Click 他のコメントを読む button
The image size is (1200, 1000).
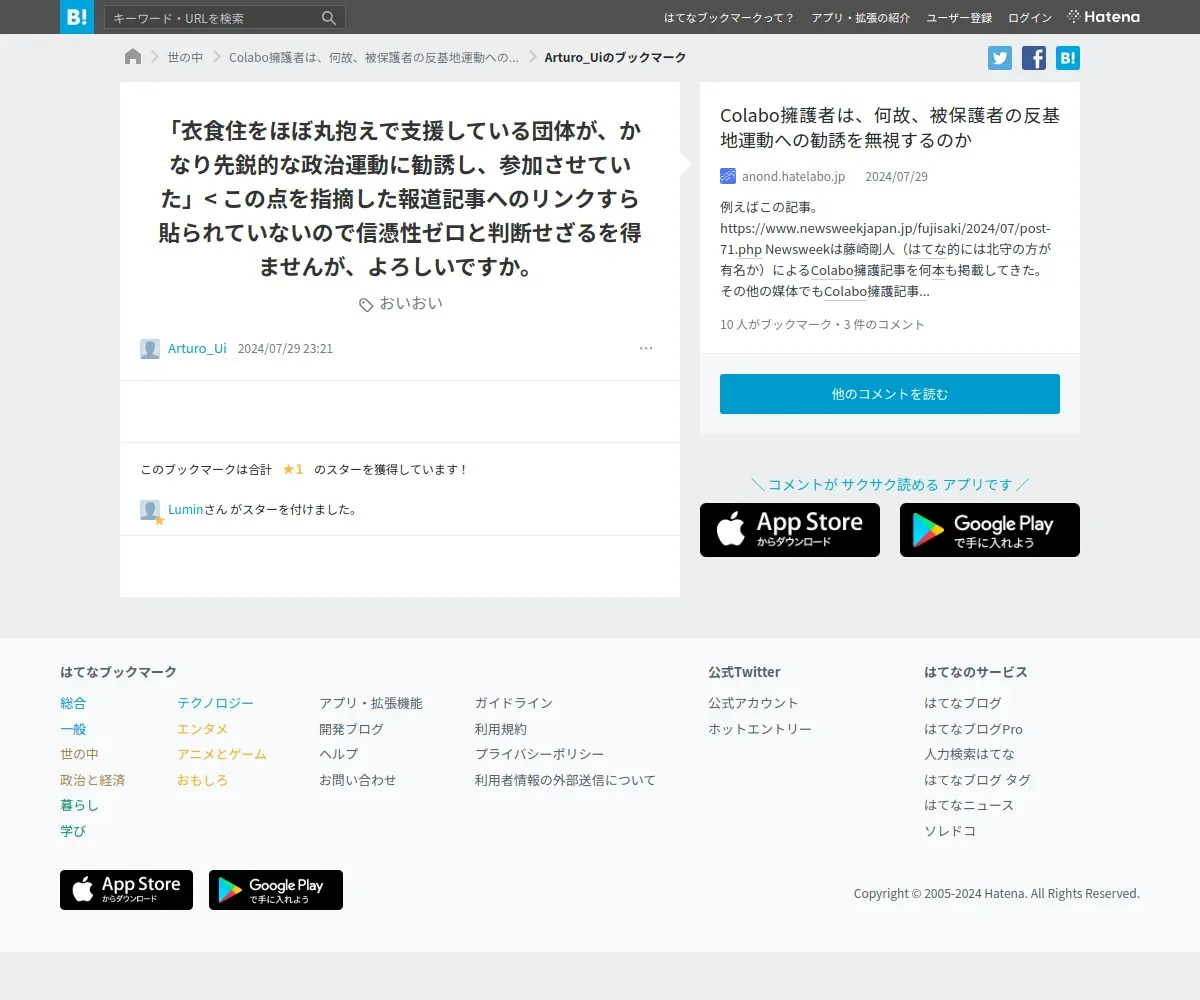click(890, 394)
